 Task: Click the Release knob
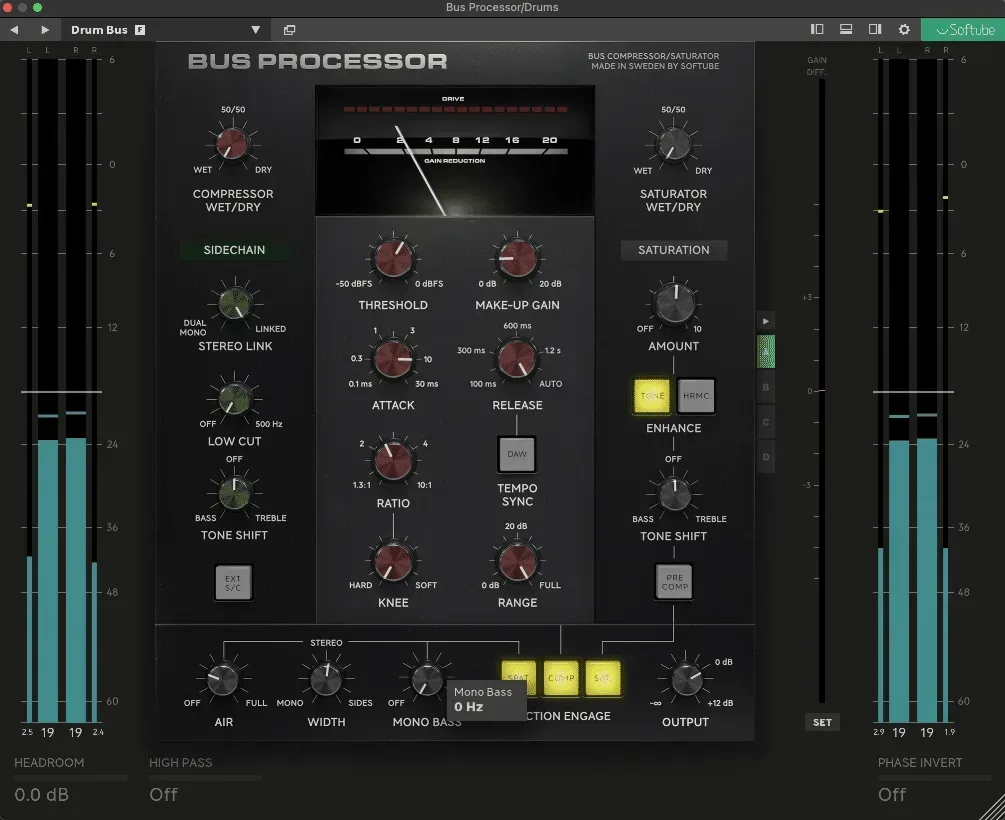[x=517, y=358]
